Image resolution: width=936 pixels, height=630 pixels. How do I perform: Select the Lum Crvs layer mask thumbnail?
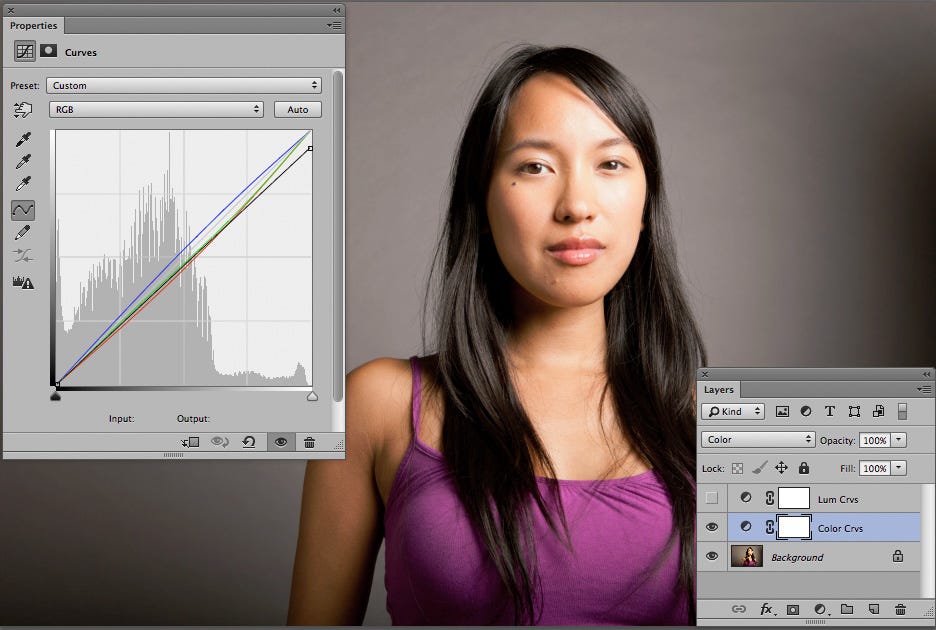[794, 498]
